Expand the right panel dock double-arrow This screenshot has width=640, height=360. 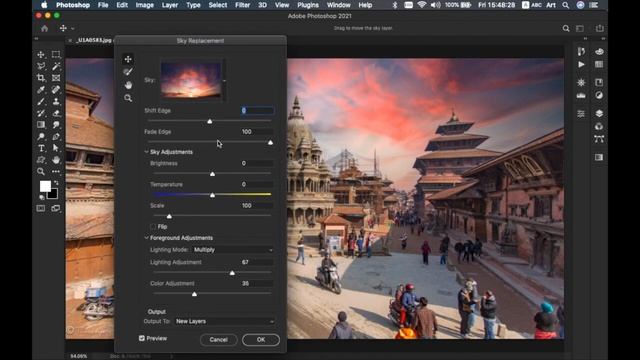click(x=603, y=38)
